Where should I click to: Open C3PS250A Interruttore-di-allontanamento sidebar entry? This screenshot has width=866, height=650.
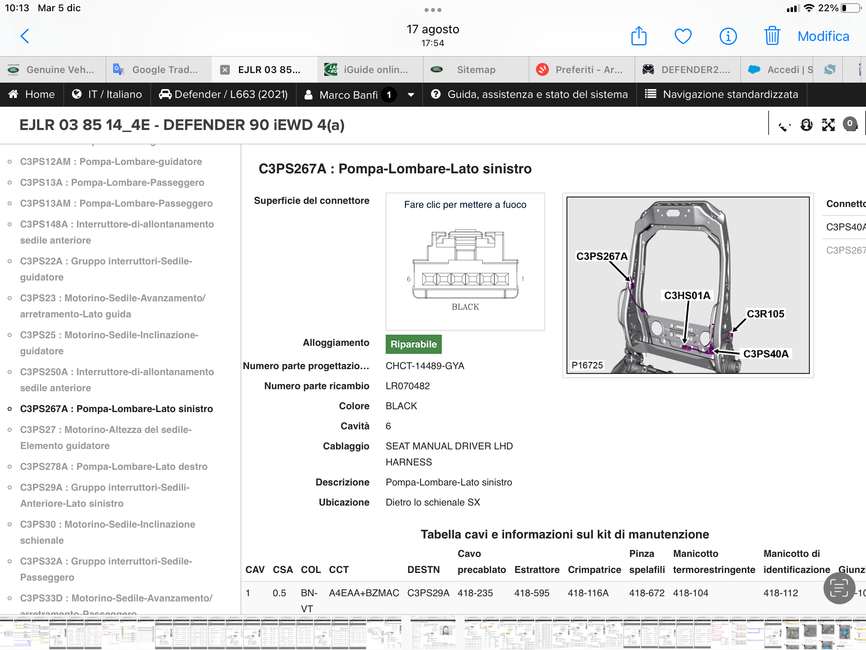click(x=117, y=380)
